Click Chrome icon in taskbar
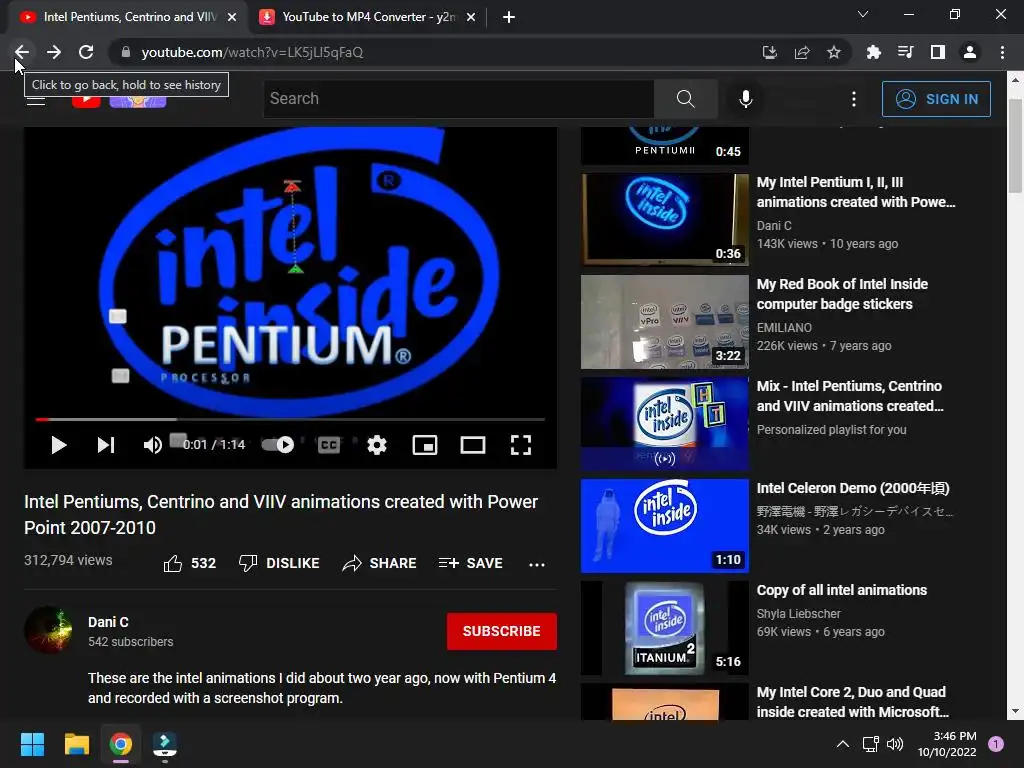Image resolution: width=1024 pixels, height=768 pixels. coord(121,744)
